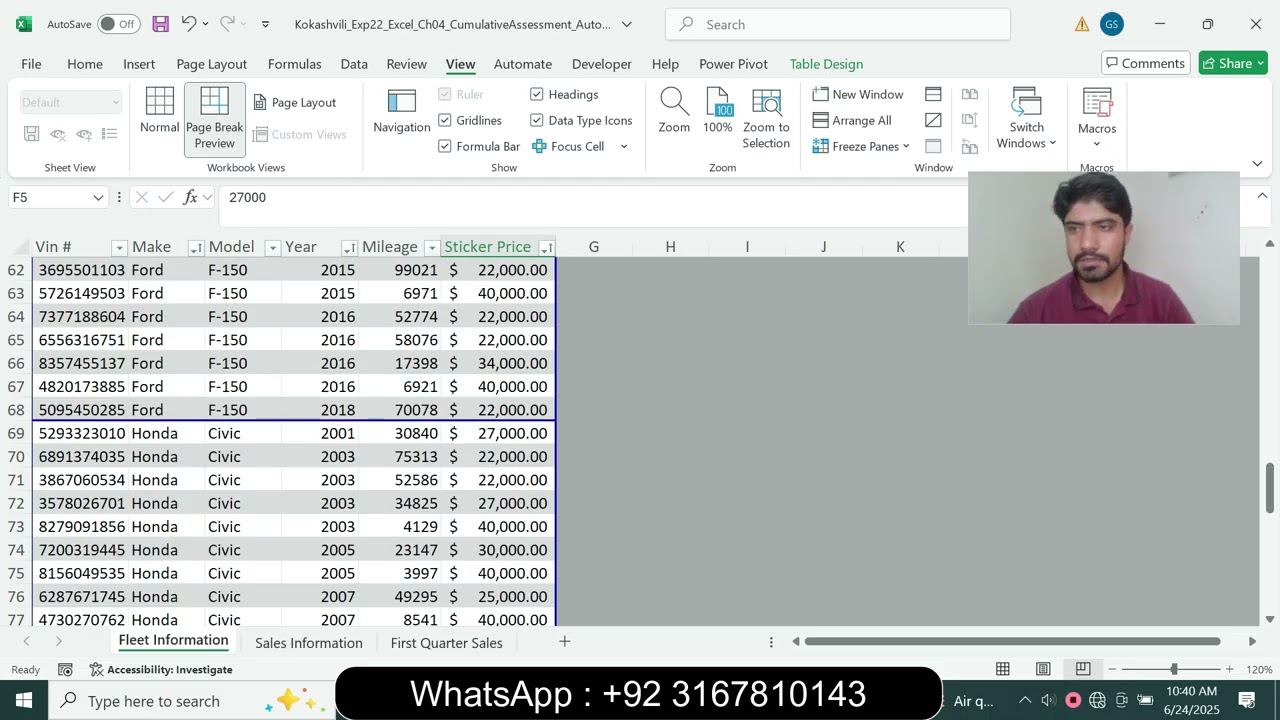Click Zoom to Selection
Image resolution: width=1280 pixels, height=720 pixels.
point(766,119)
